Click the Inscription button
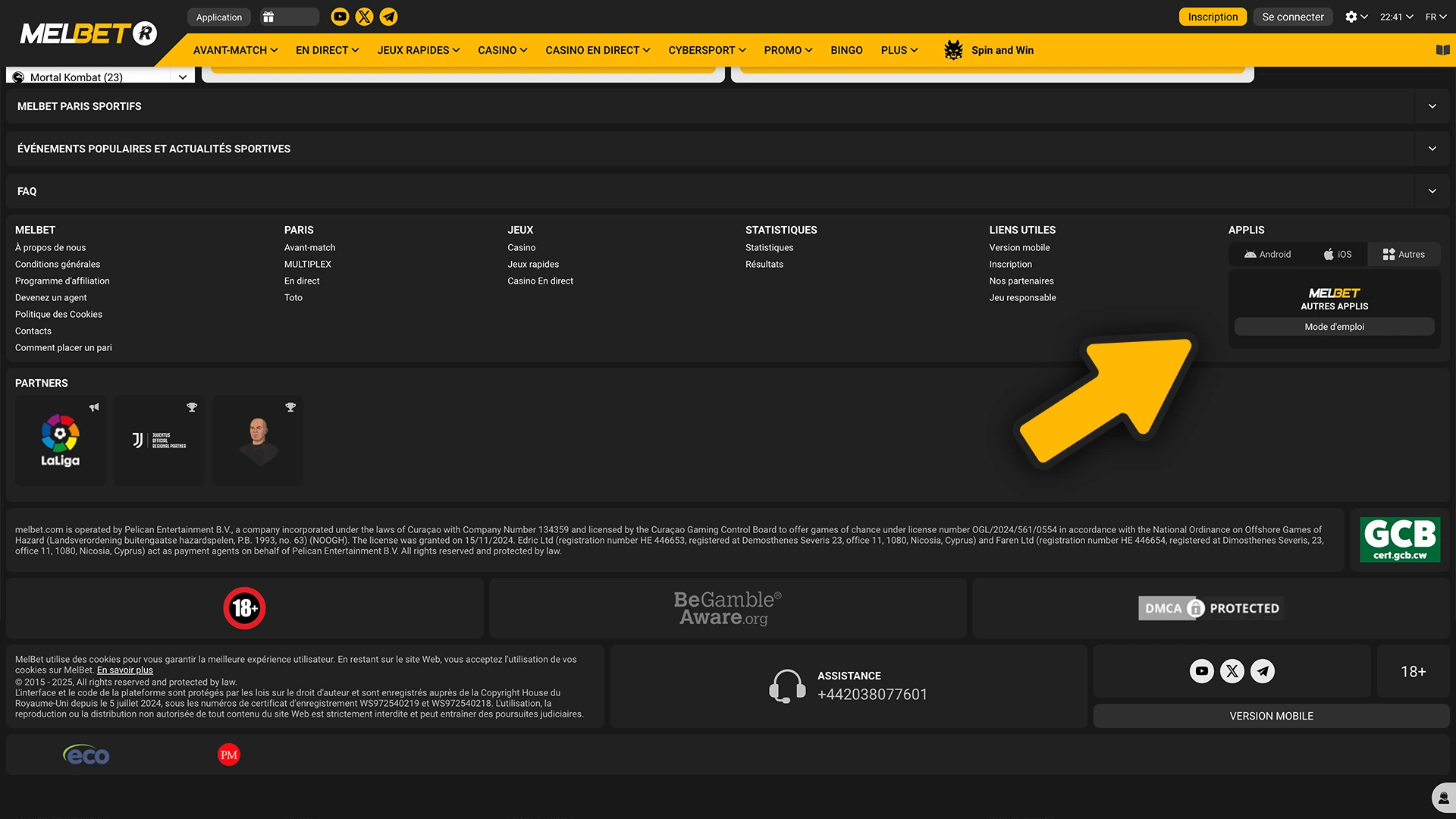Image resolution: width=1456 pixels, height=819 pixels. 1212,17
